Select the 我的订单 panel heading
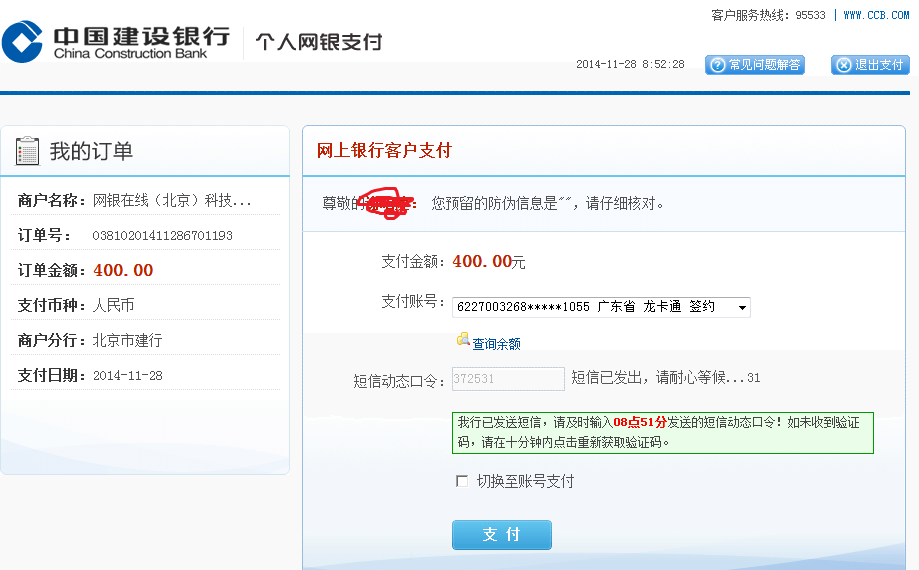919x570 pixels. (x=91, y=151)
